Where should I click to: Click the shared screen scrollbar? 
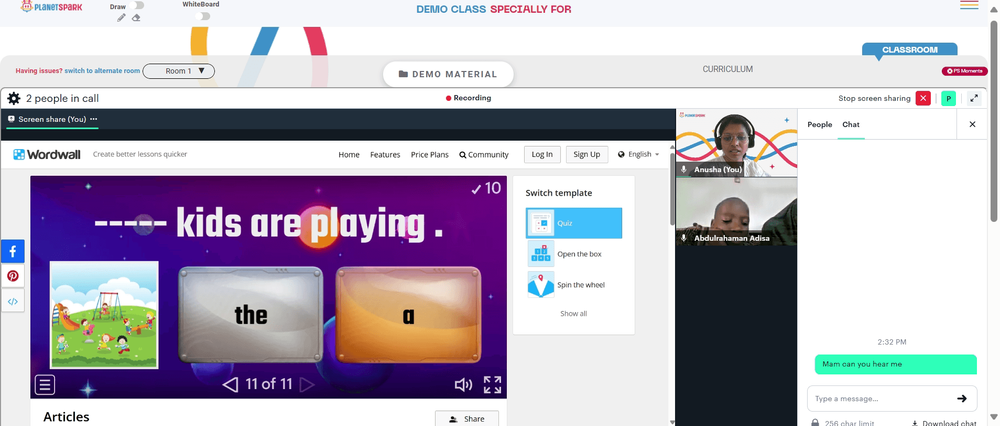tap(672, 191)
